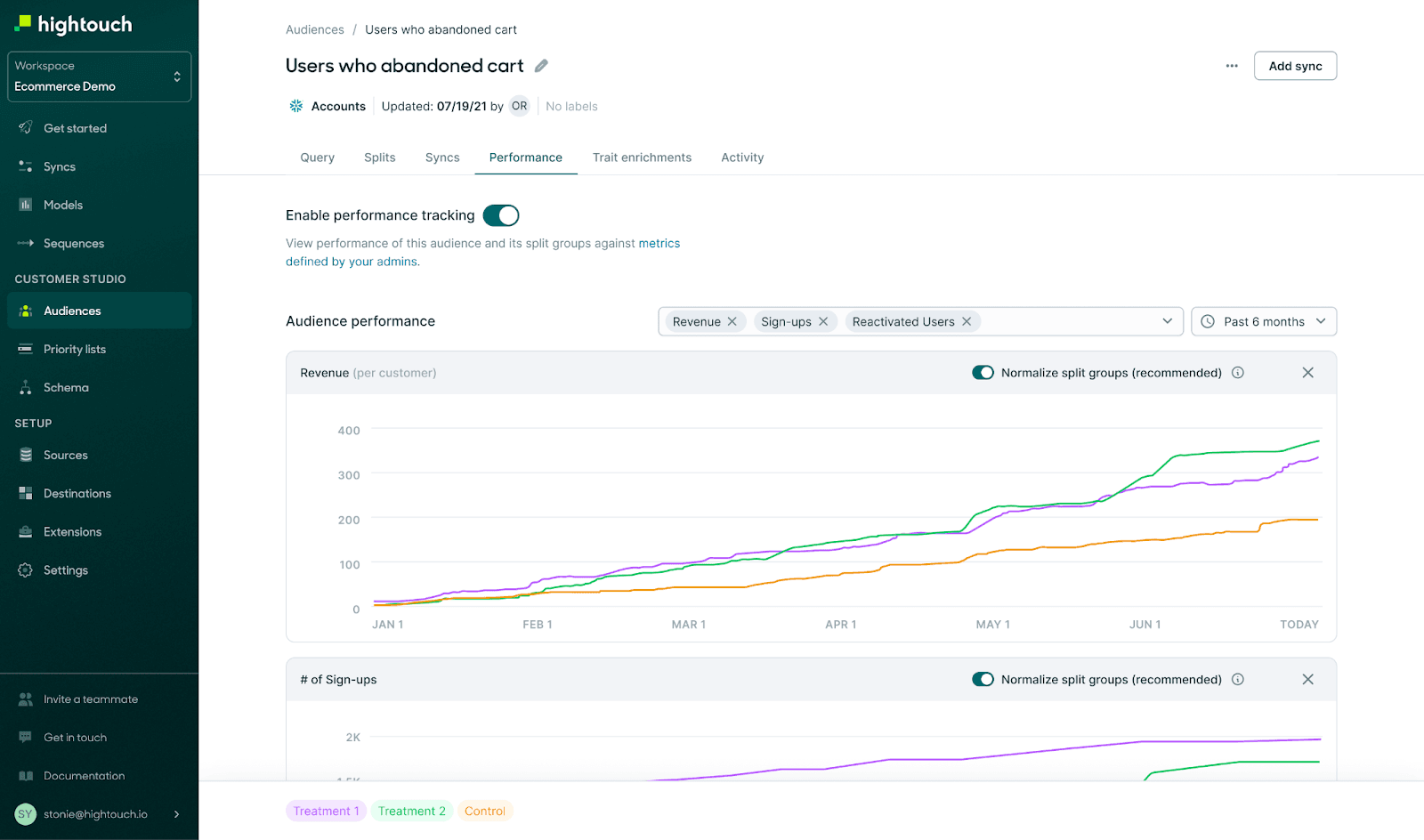Image resolution: width=1424 pixels, height=840 pixels.
Task: Switch to the Trait enrichments tab
Action: (642, 157)
